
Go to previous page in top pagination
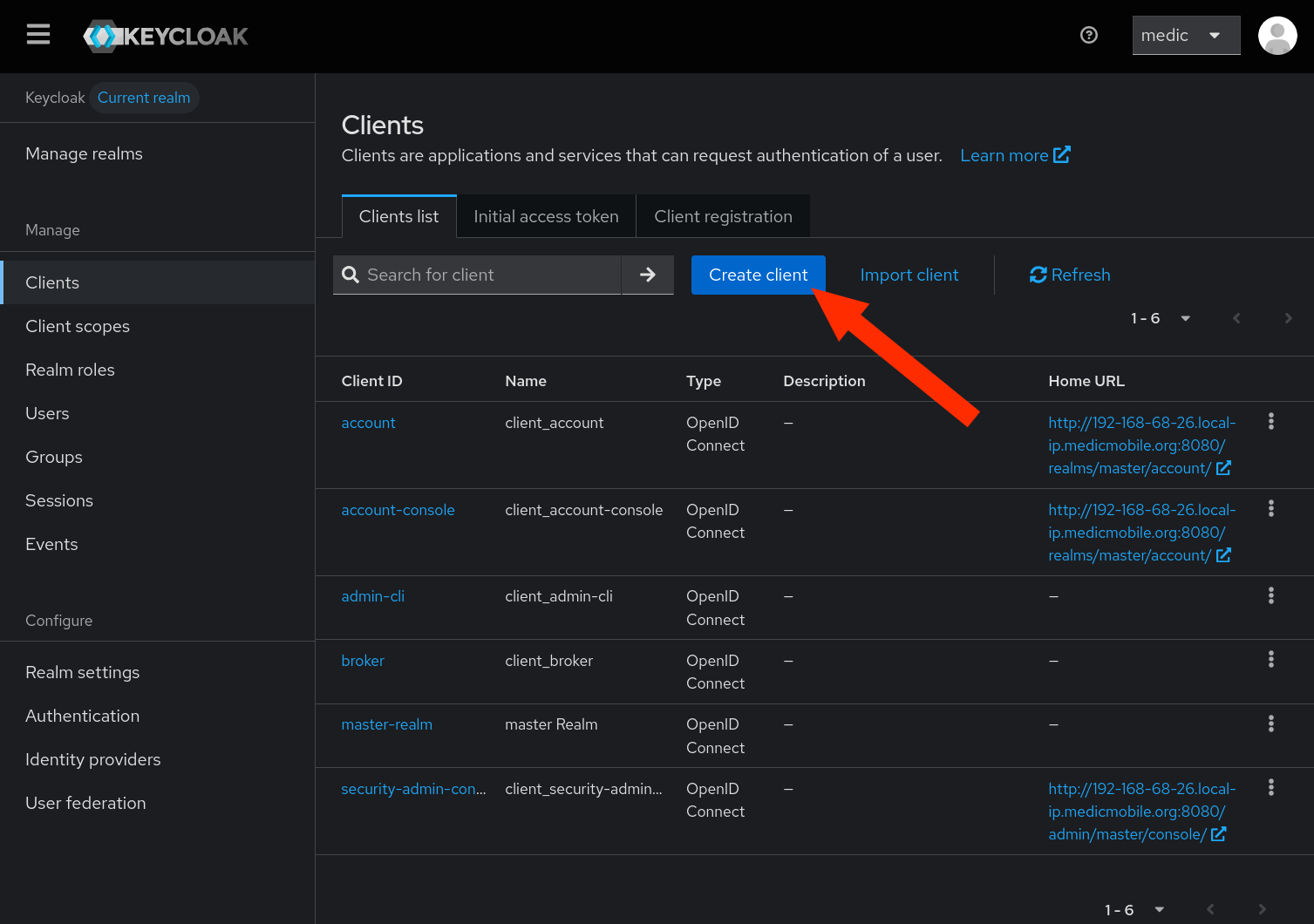1236,318
